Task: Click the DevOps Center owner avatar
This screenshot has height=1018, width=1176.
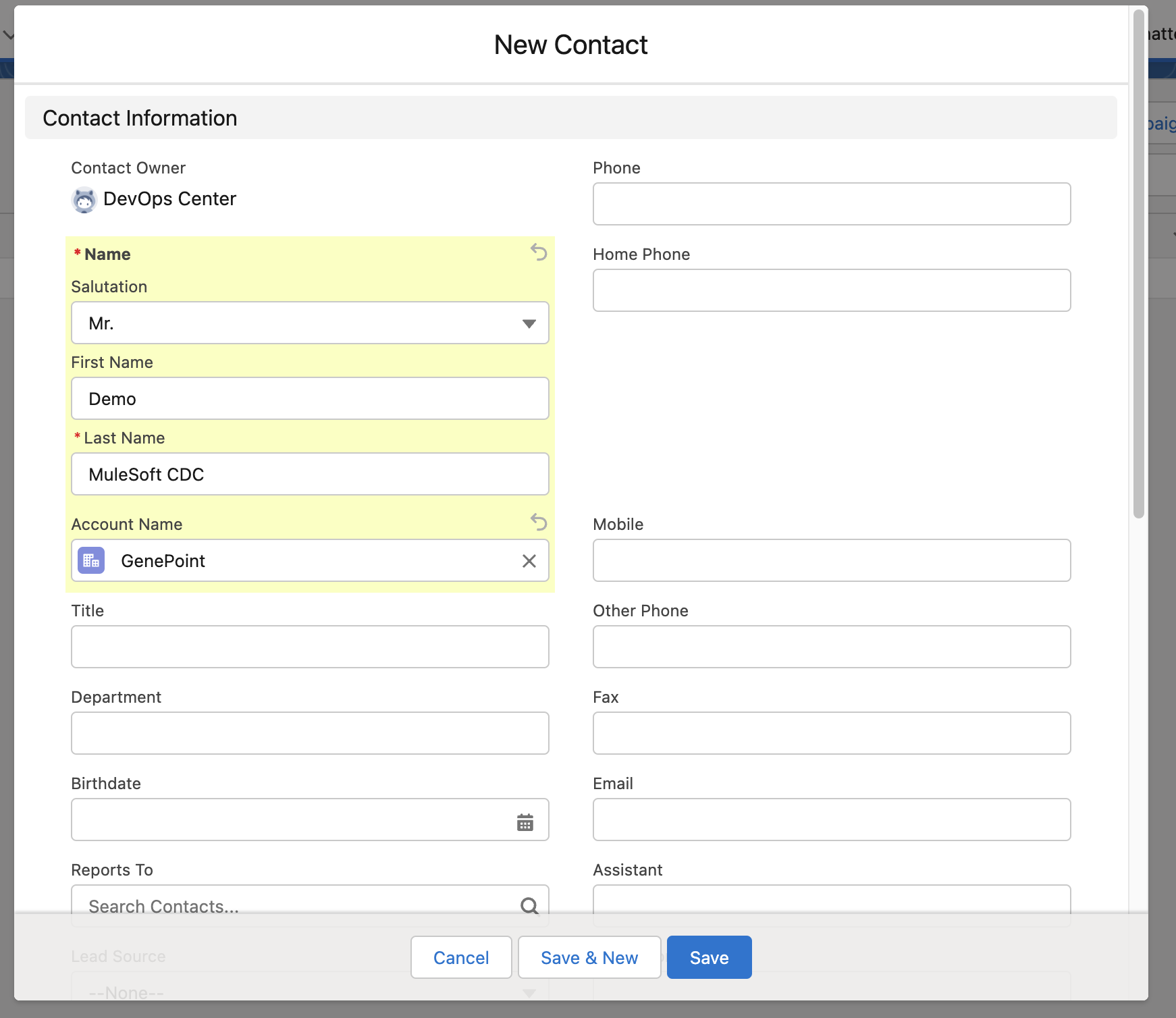Action: pos(84,200)
